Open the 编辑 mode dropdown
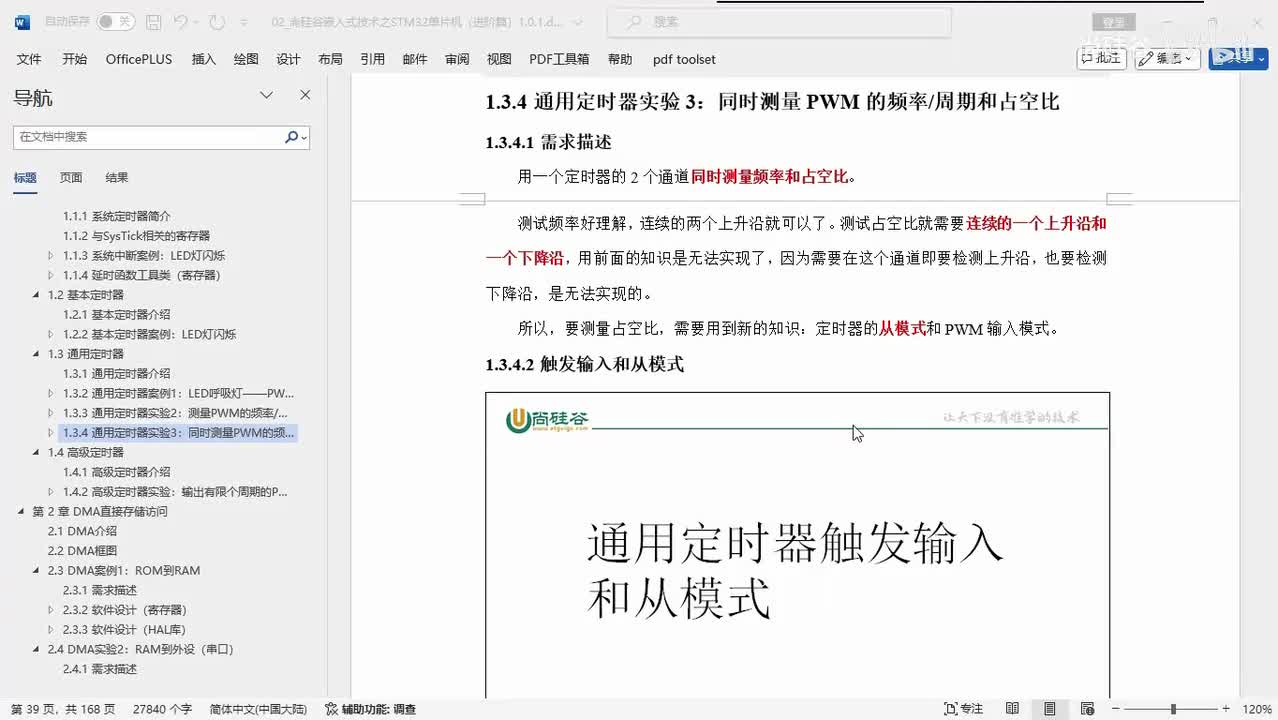Screen dimensions: 1278x720 coord(1167,58)
